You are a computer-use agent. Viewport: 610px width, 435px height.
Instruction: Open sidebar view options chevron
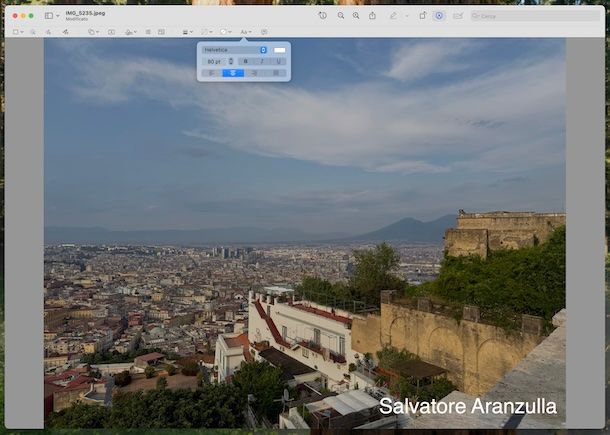(58, 16)
